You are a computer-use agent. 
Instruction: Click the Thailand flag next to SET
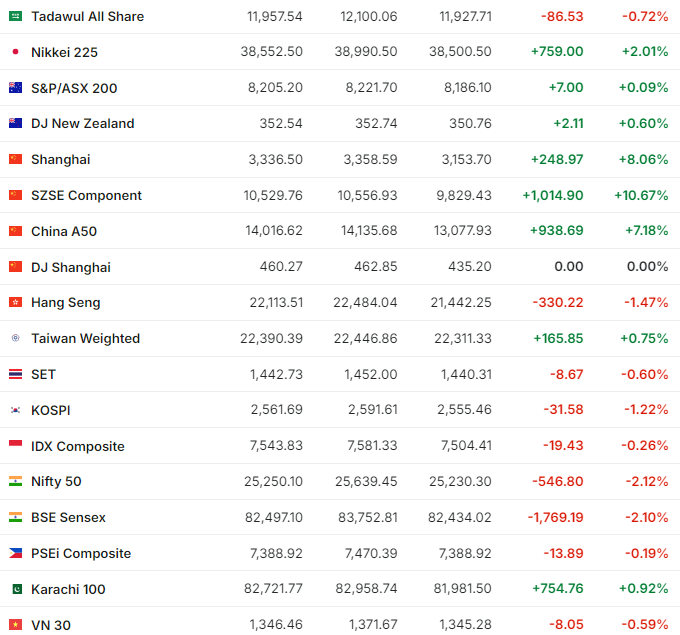15,374
